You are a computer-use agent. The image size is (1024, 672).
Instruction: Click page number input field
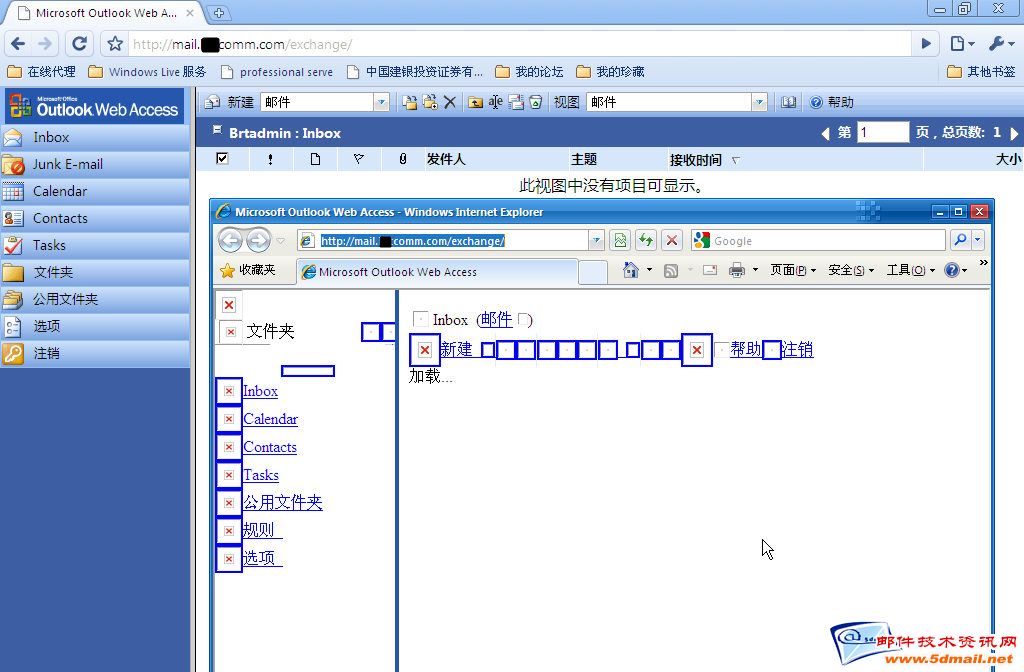[x=882, y=133]
